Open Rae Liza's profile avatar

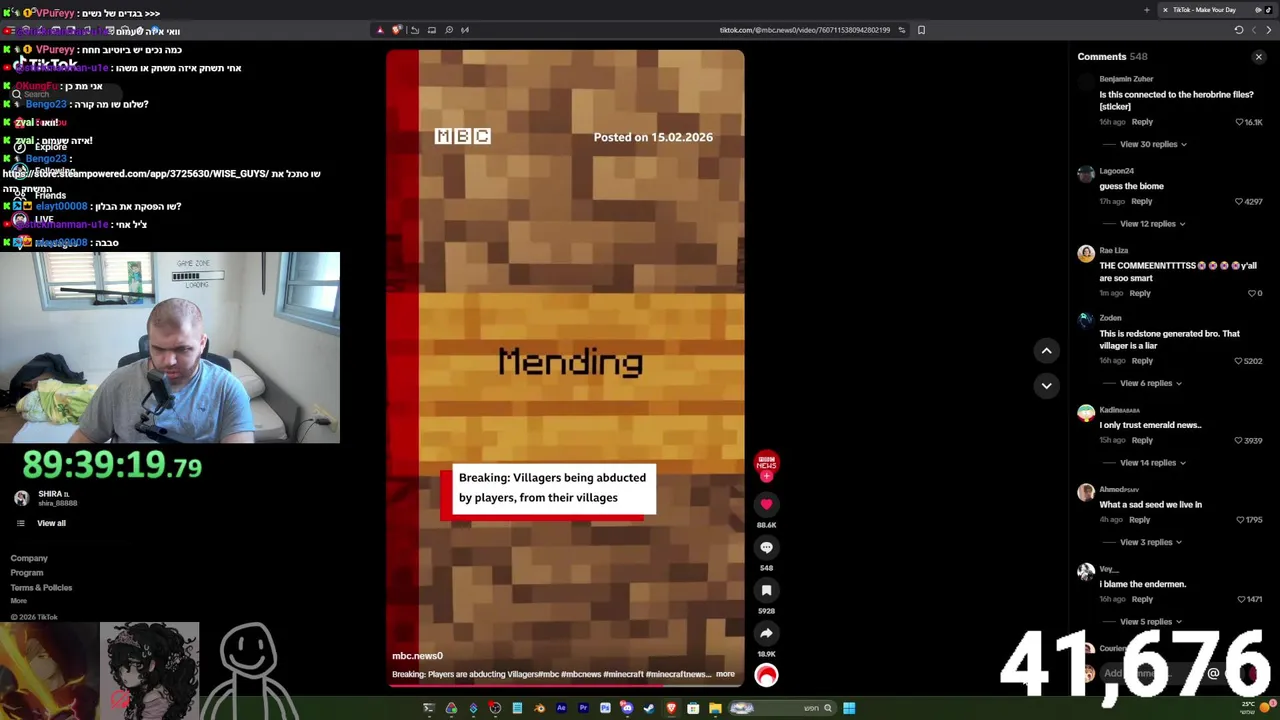(x=1085, y=253)
